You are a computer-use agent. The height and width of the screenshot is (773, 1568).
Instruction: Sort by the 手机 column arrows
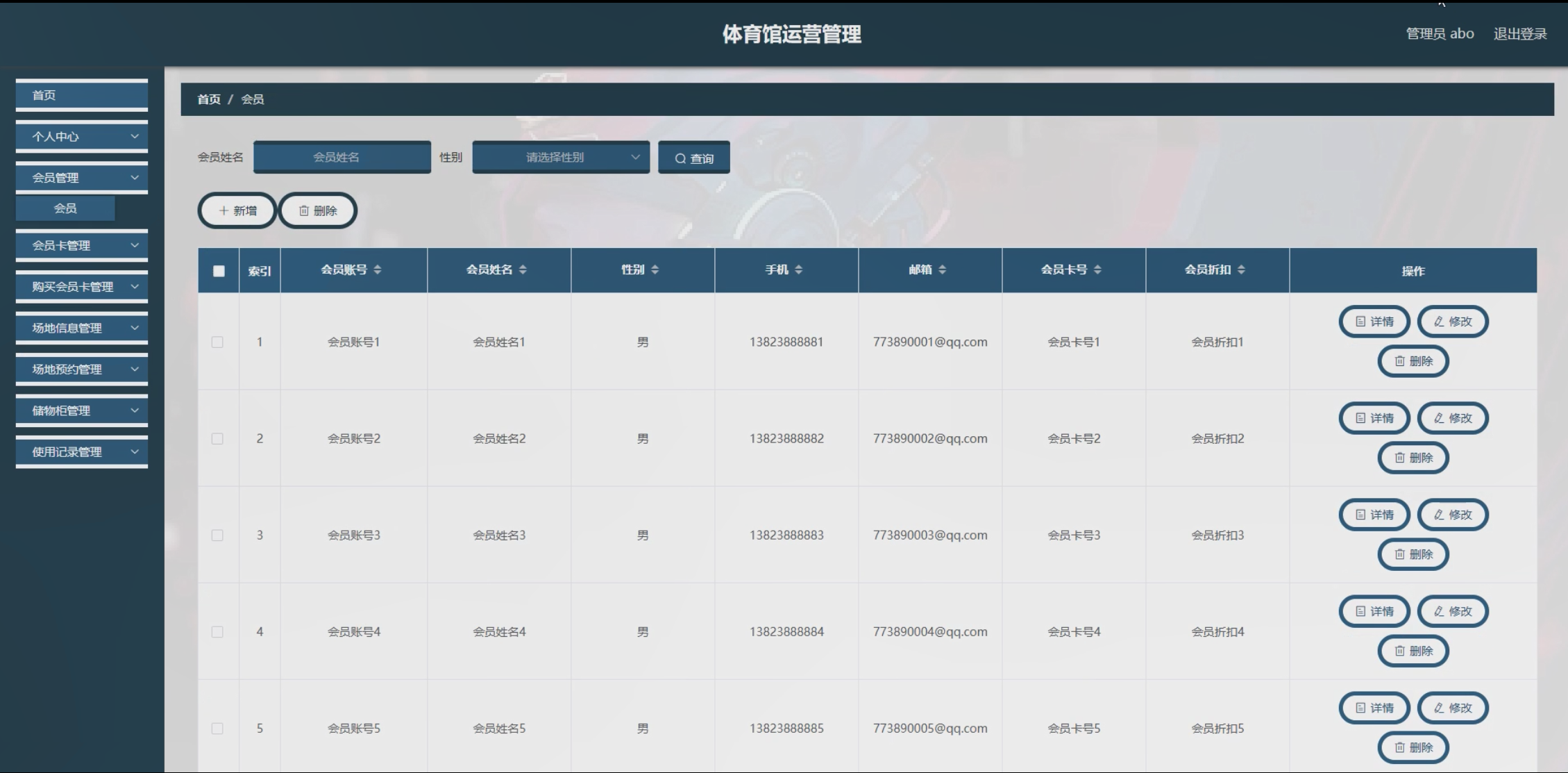click(x=799, y=269)
